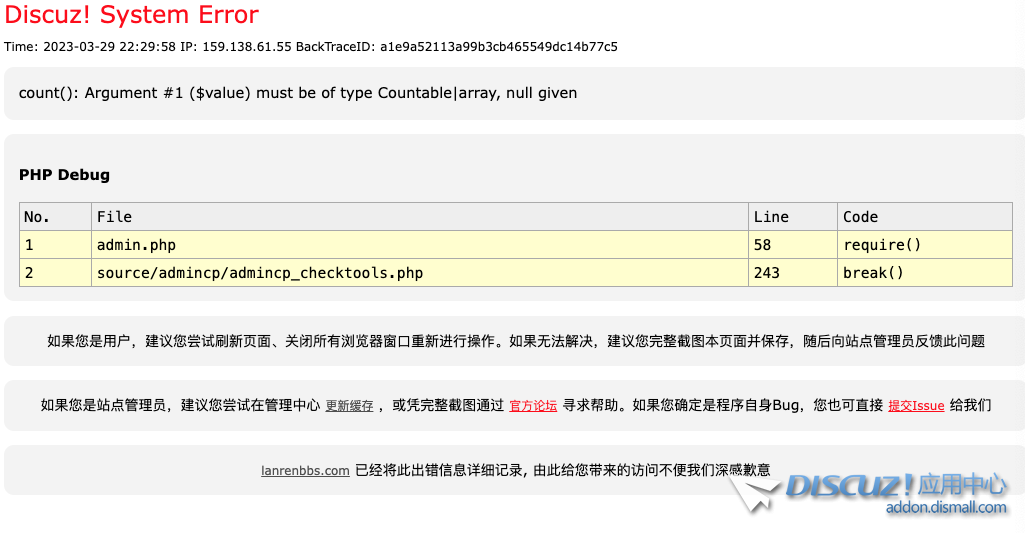Click the No. column header
This screenshot has width=1025, height=533.
pos(37,217)
